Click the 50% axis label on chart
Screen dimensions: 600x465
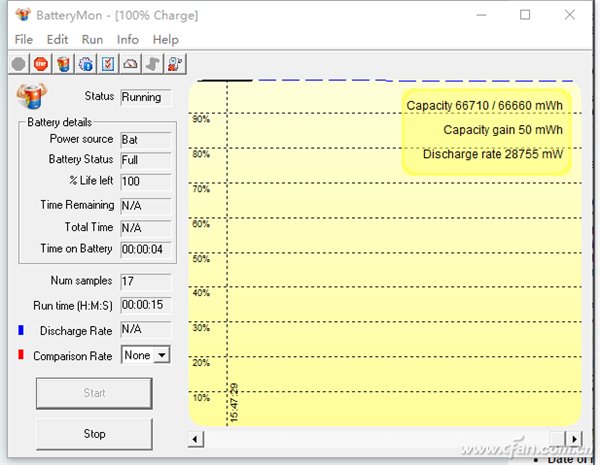201,259
